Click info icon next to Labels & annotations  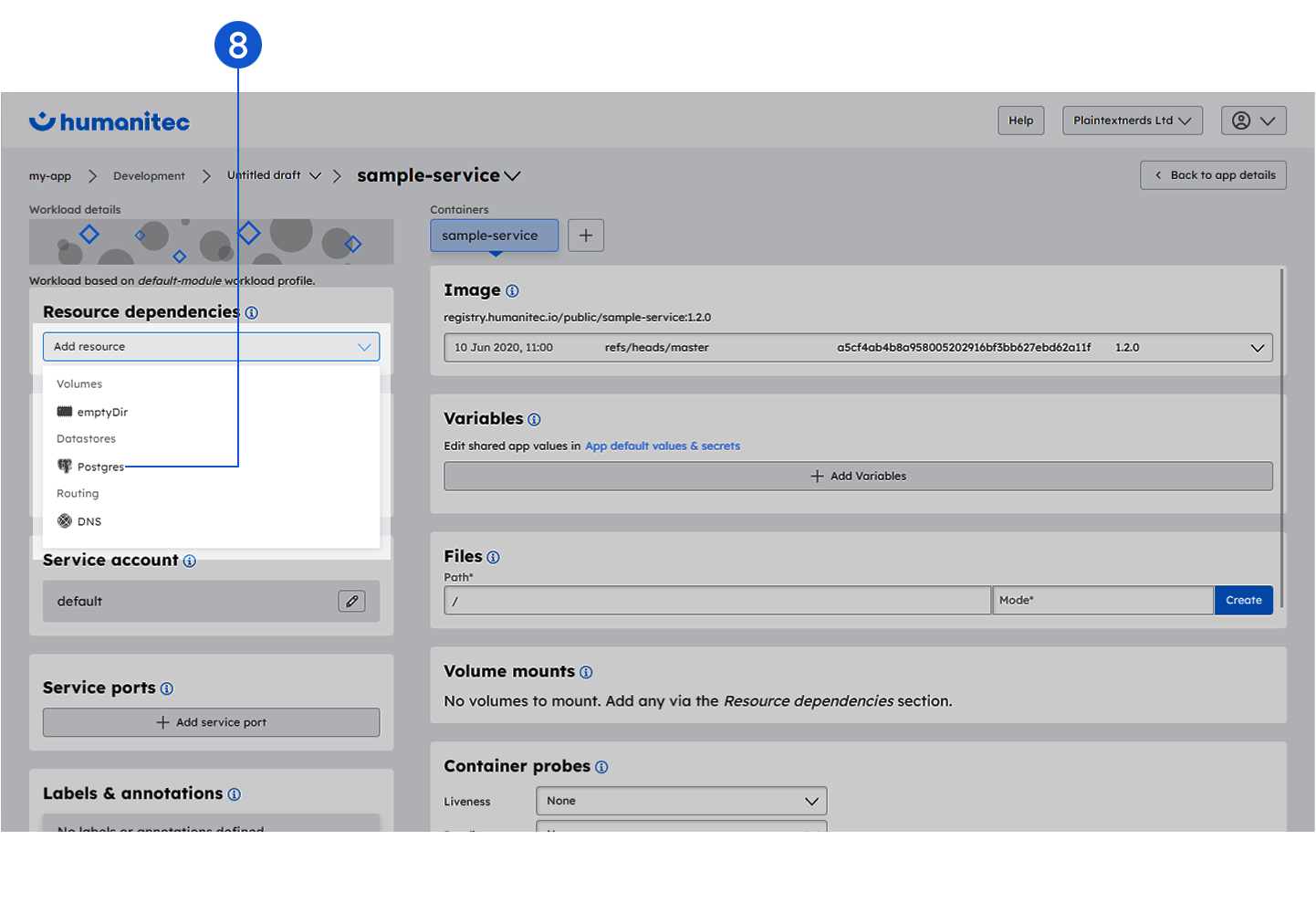(x=235, y=794)
